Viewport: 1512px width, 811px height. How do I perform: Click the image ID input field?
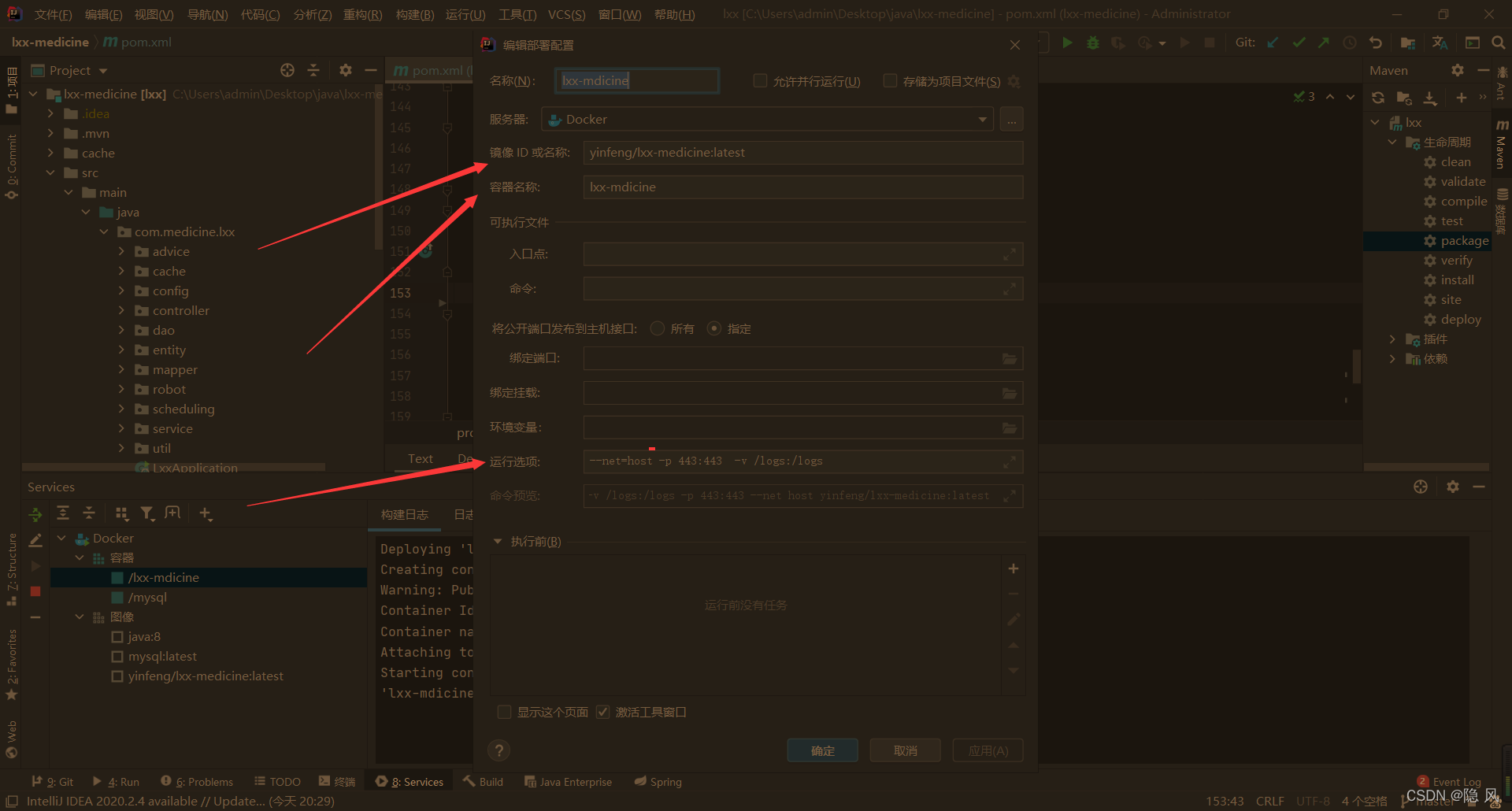803,153
